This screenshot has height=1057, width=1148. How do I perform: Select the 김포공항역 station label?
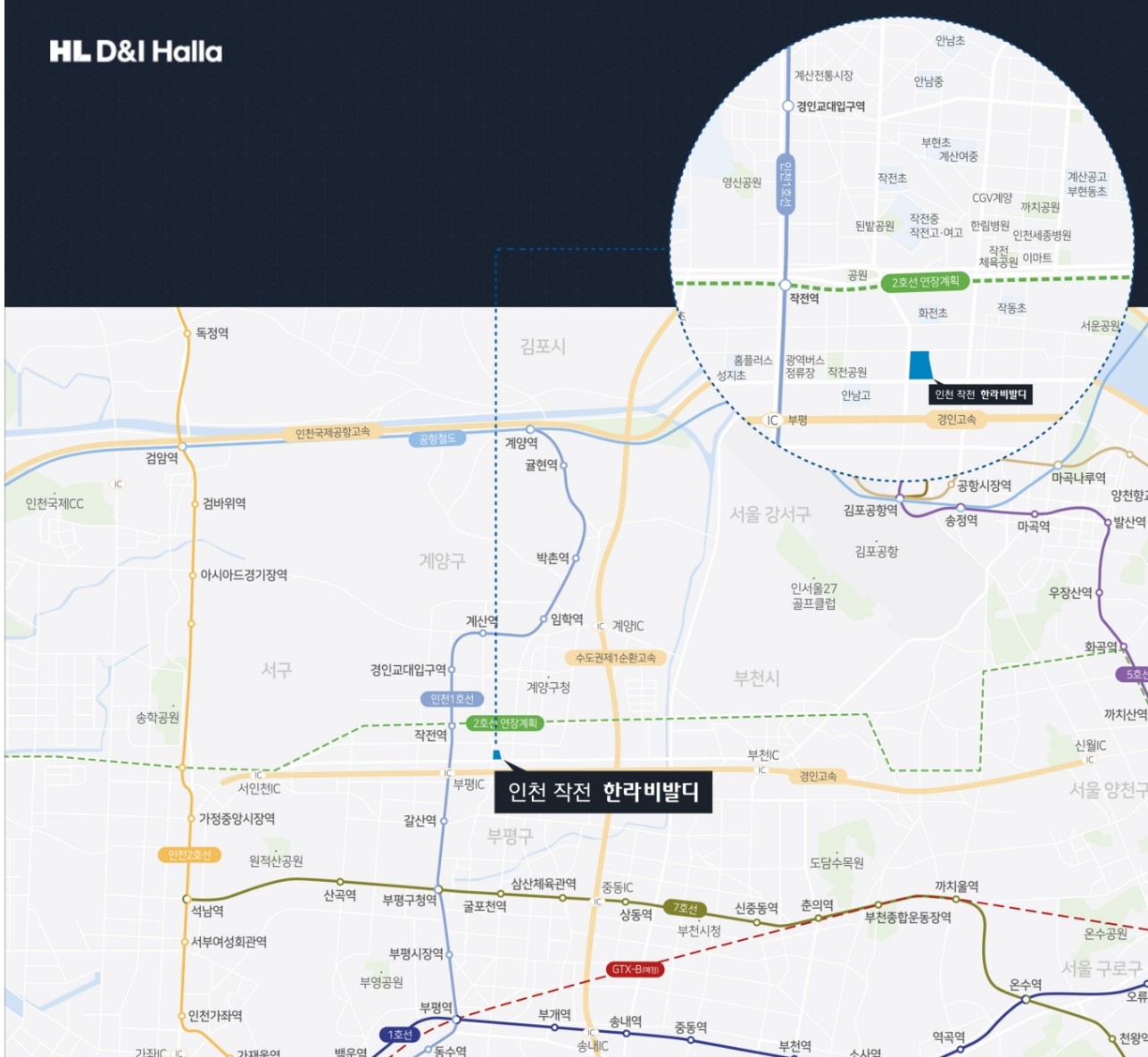[x=870, y=511]
